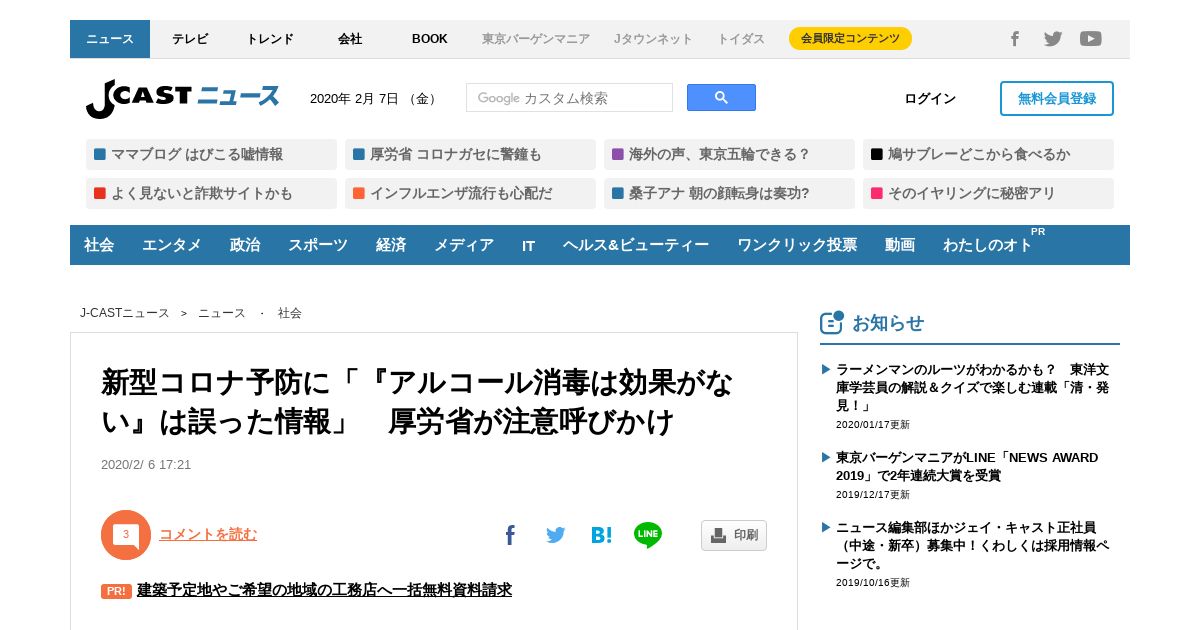Image resolution: width=1200 pixels, height=630 pixels.
Task: Click the ログイン link
Action: [x=930, y=98]
